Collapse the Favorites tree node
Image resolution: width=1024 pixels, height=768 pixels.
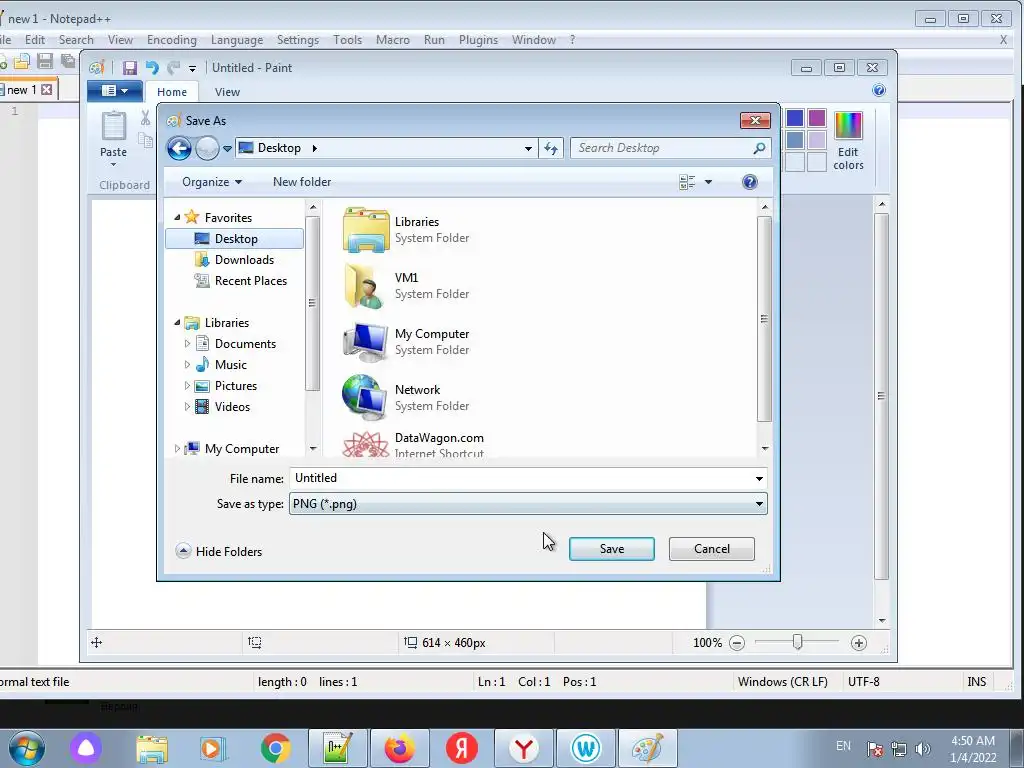(177, 217)
